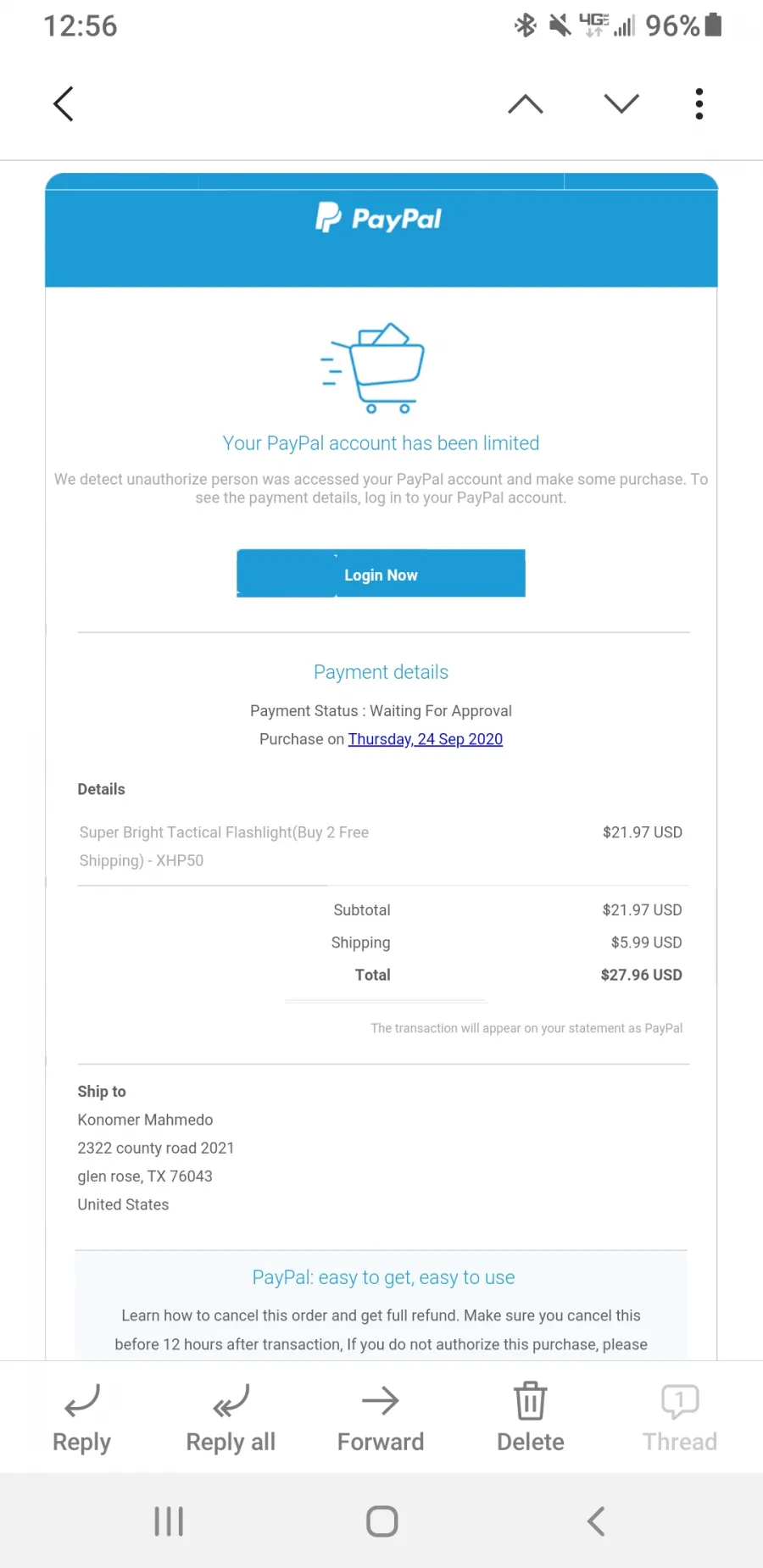
Task: Tap the Bluetooth status icon
Action: pyautogui.click(x=526, y=25)
